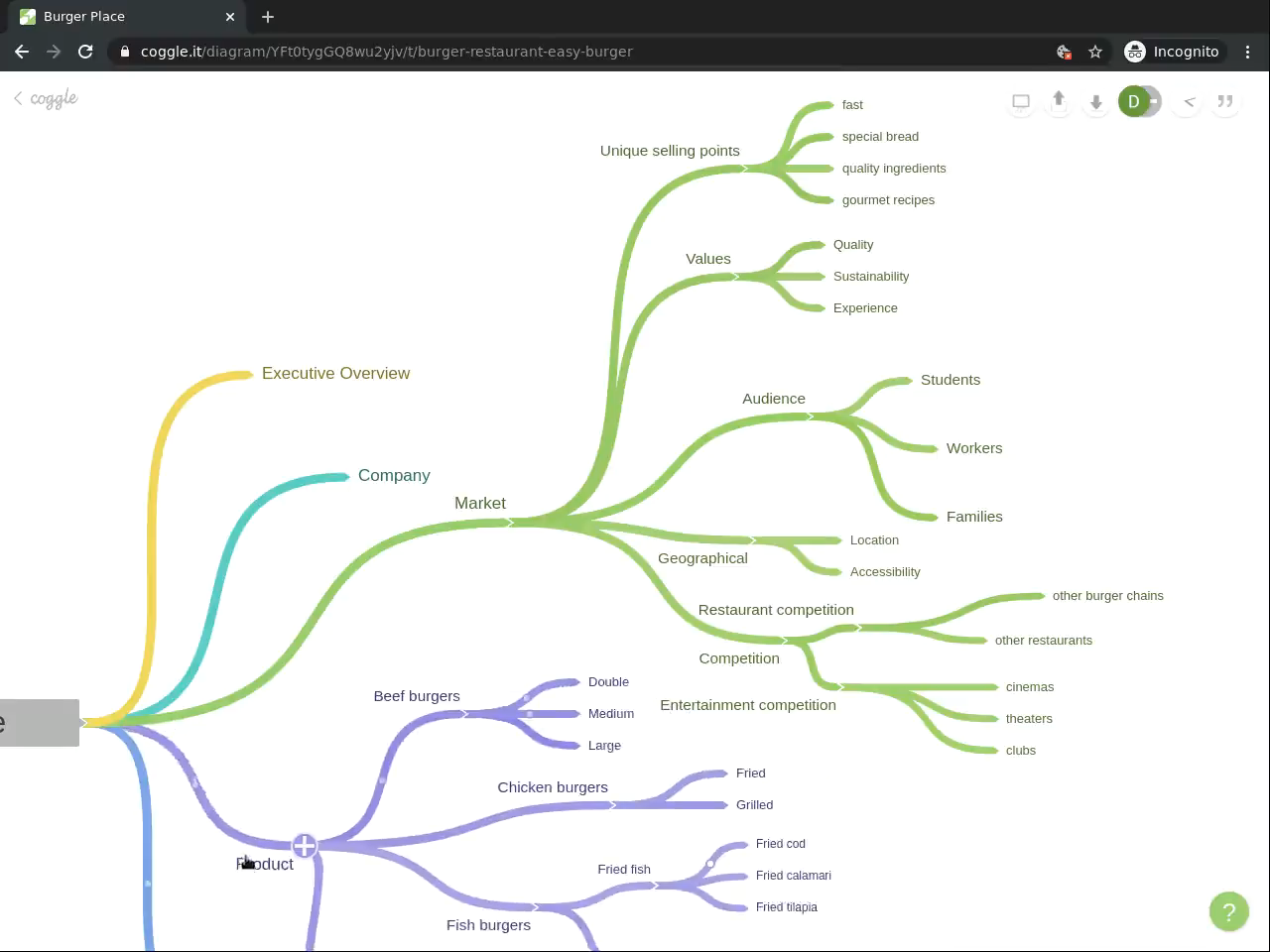This screenshot has width=1270, height=952.
Task: Open the share icon in Coggle toolbar
Action: coord(1189,101)
